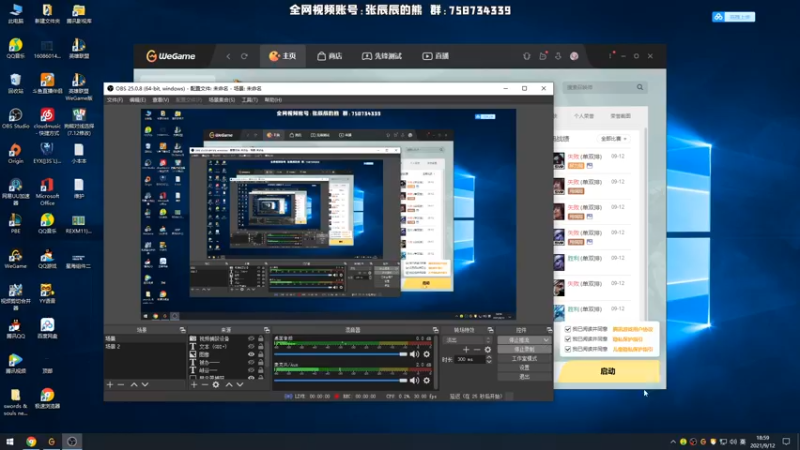This screenshot has height=450, width=800.
Task: Launch Chrome from the taskbar
Action: click(31, 442)
